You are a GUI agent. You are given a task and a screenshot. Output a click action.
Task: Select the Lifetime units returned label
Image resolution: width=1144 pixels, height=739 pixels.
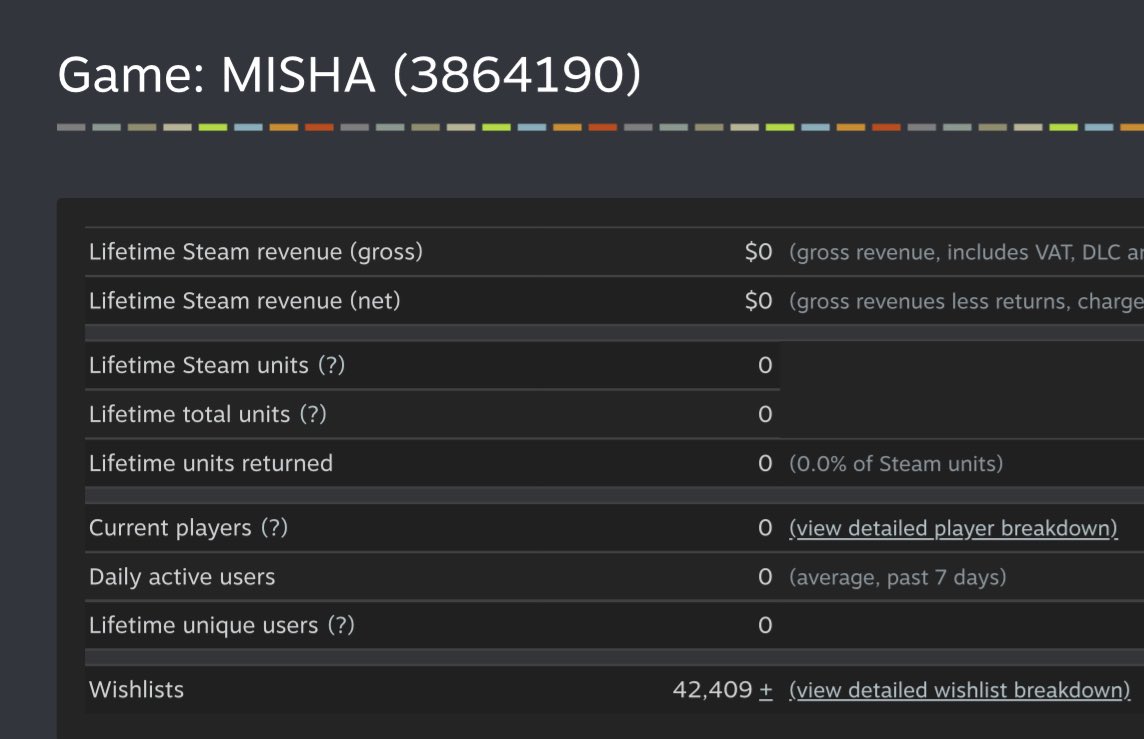click(211, 463)
